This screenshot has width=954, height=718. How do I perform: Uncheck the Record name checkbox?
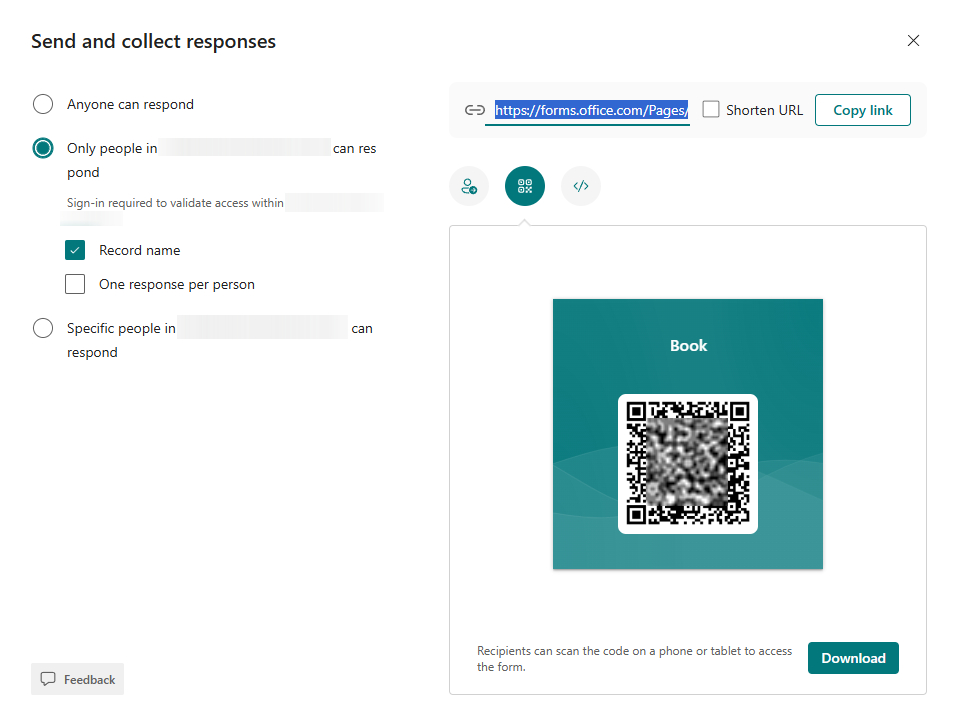[75, 250]
